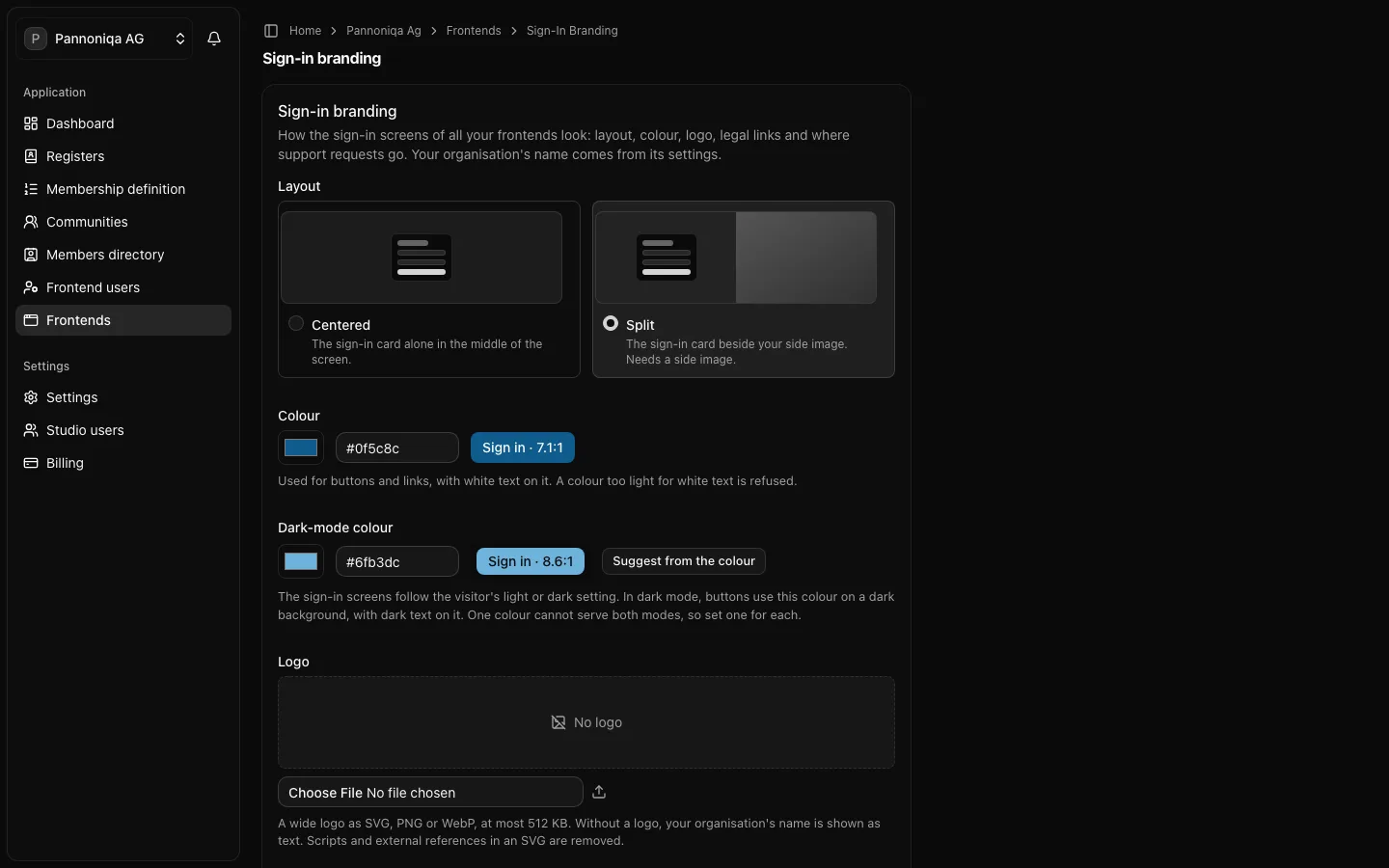Click the Billing card icon
The height and width of the screenshot is (868, 1389).
coord(31,463)
